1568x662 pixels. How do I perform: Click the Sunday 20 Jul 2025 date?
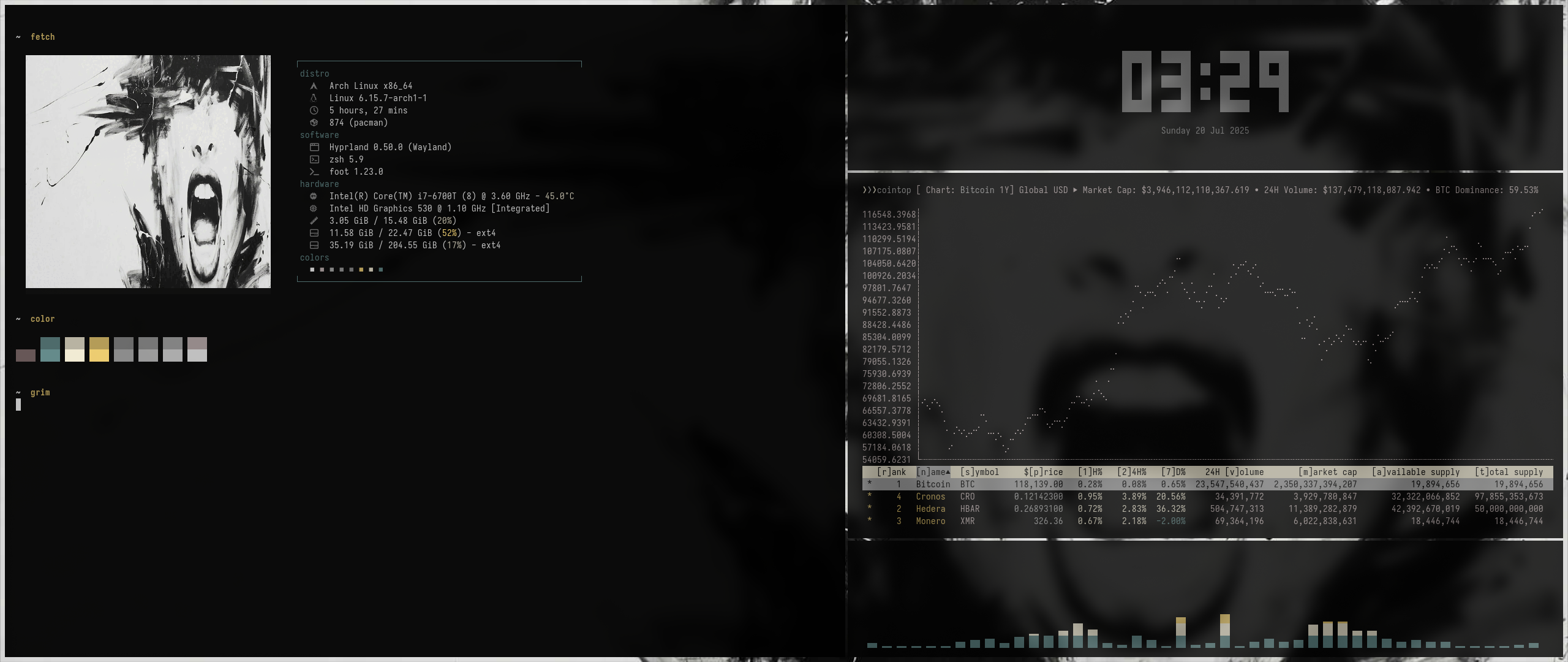(x=1205, y=131)
